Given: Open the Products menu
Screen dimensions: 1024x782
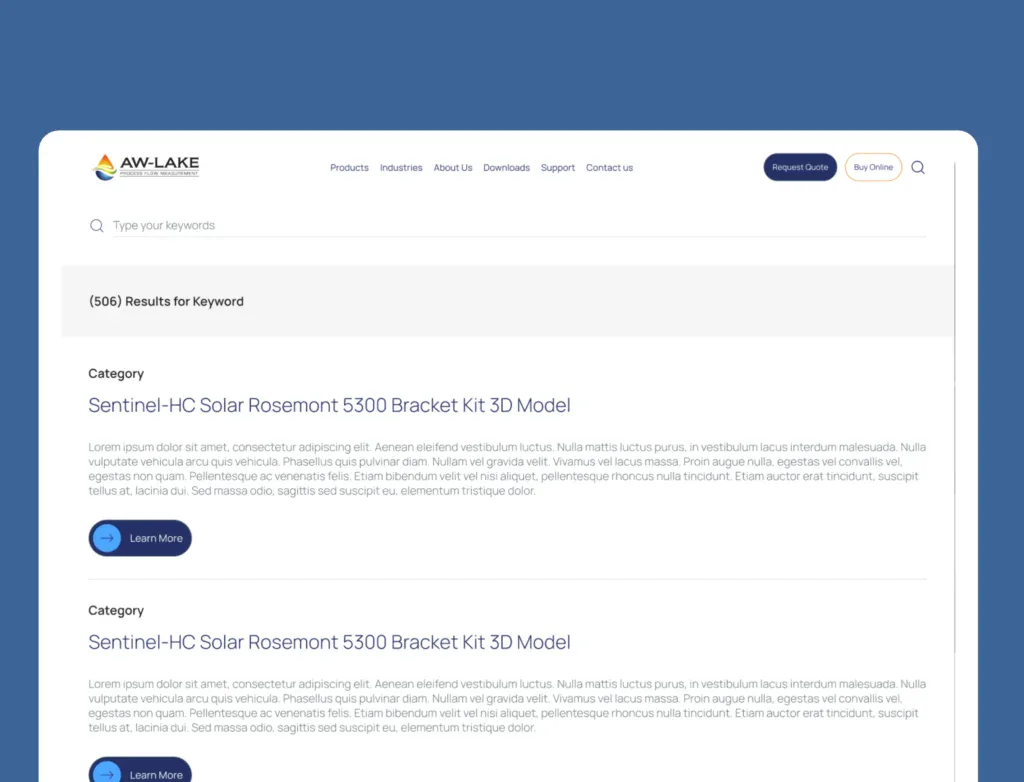Looking at the screenshot, I should 349,168.
